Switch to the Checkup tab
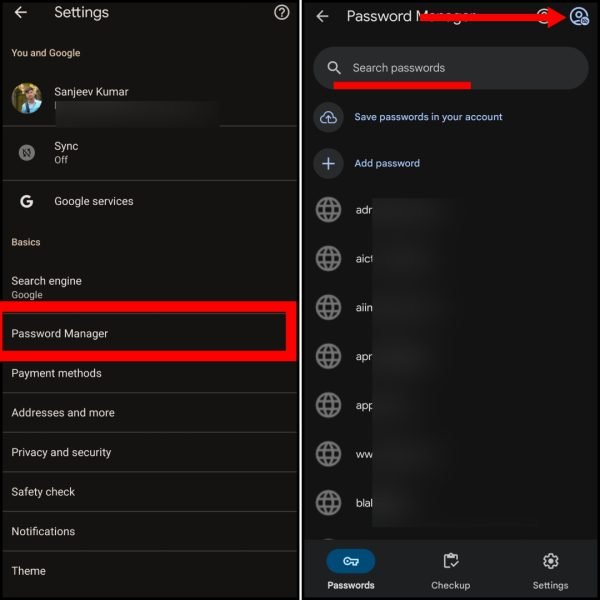Image resolution: width=600 pixels, height=600 pixels. [451, 571]
